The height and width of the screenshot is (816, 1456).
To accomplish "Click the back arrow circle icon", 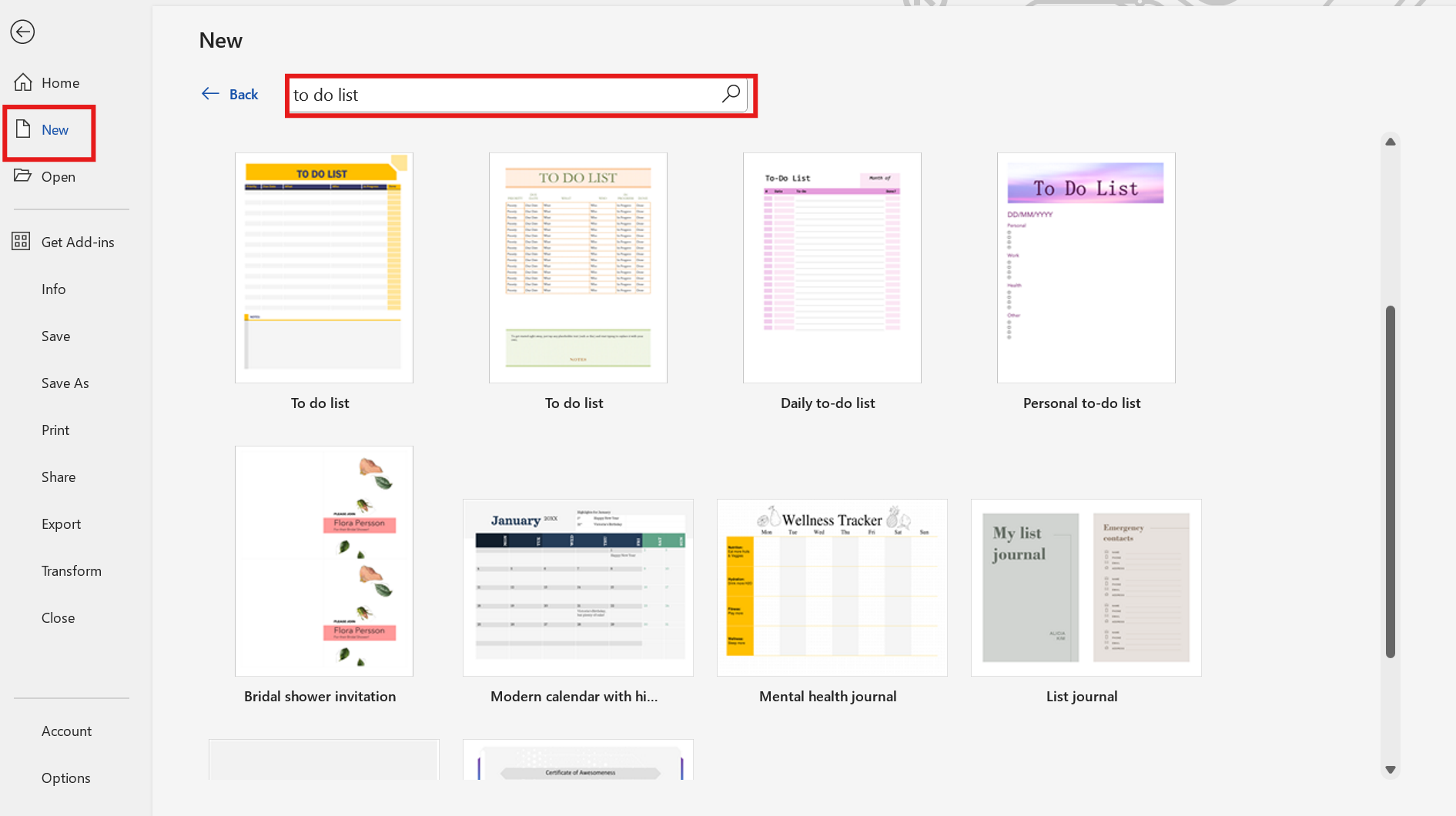I will (x=22, y=32).
